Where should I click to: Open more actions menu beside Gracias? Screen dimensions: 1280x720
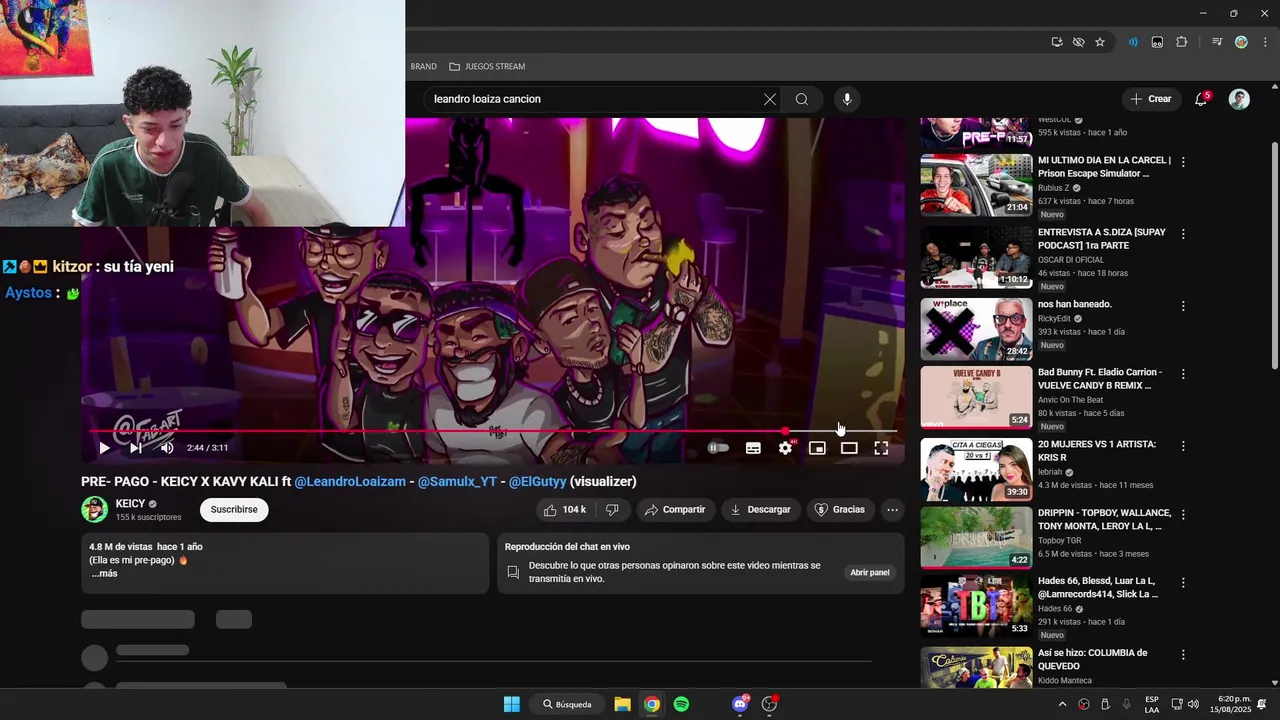click(893, 510)
